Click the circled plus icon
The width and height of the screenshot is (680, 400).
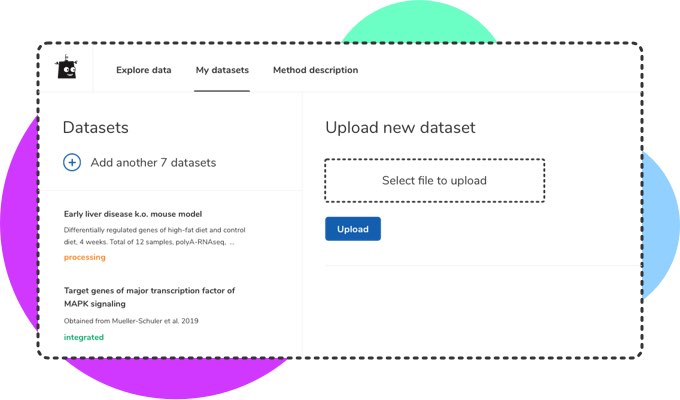coord(72,162)
